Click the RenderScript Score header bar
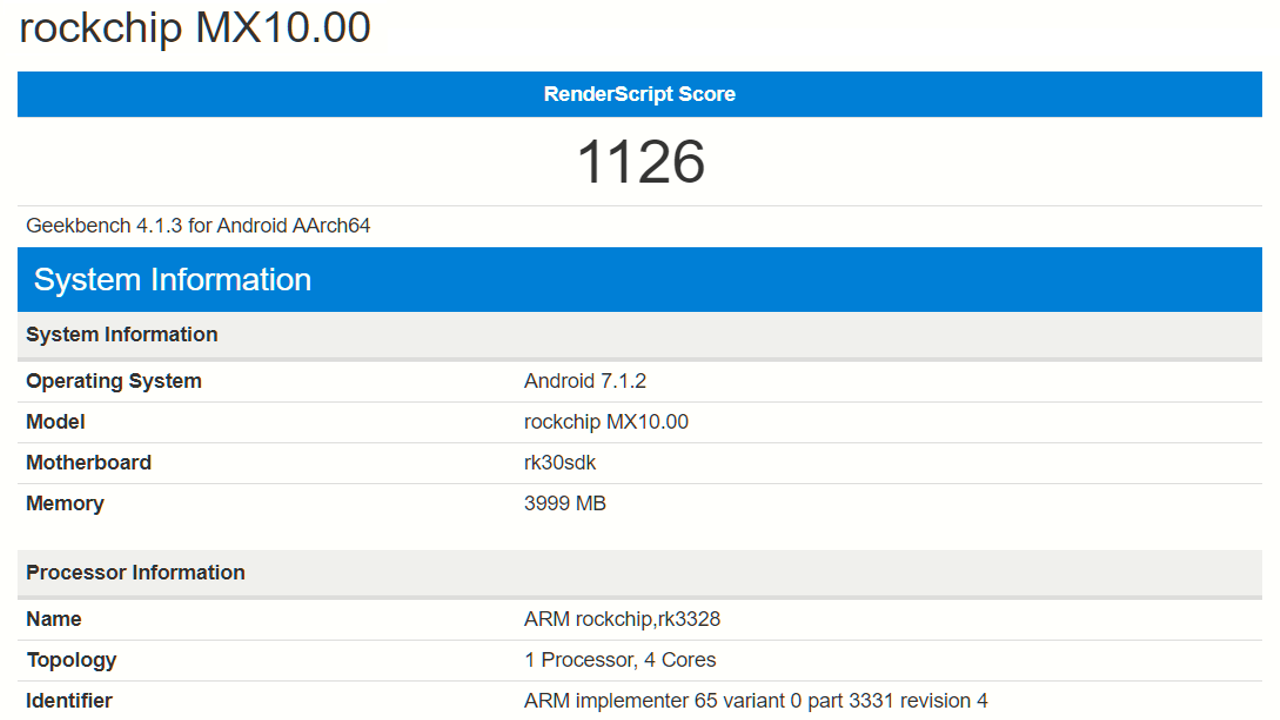1280x720 pixels. click(x=639, y=94)
